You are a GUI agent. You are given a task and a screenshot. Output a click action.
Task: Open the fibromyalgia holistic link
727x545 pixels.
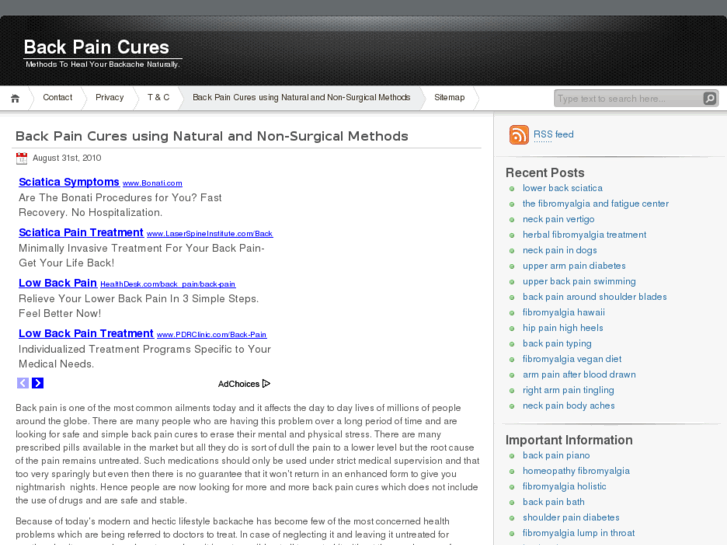(564, 487)
